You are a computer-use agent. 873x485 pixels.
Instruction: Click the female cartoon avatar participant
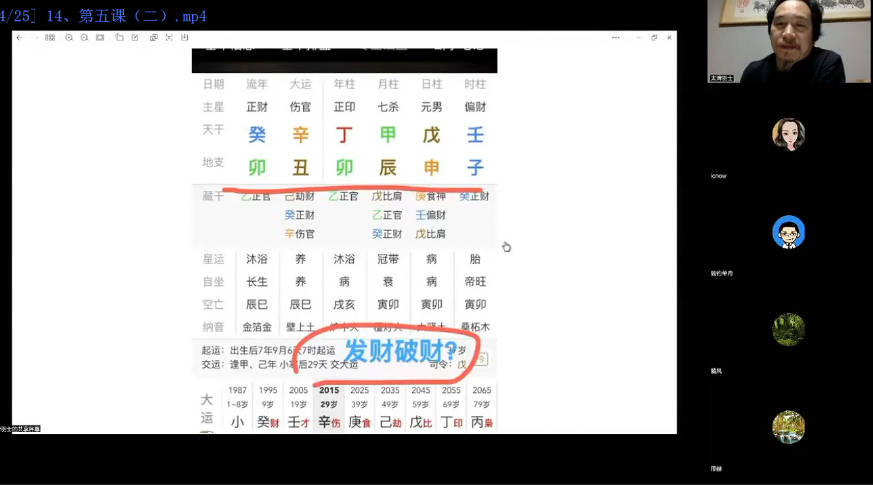tap(788, 134)
